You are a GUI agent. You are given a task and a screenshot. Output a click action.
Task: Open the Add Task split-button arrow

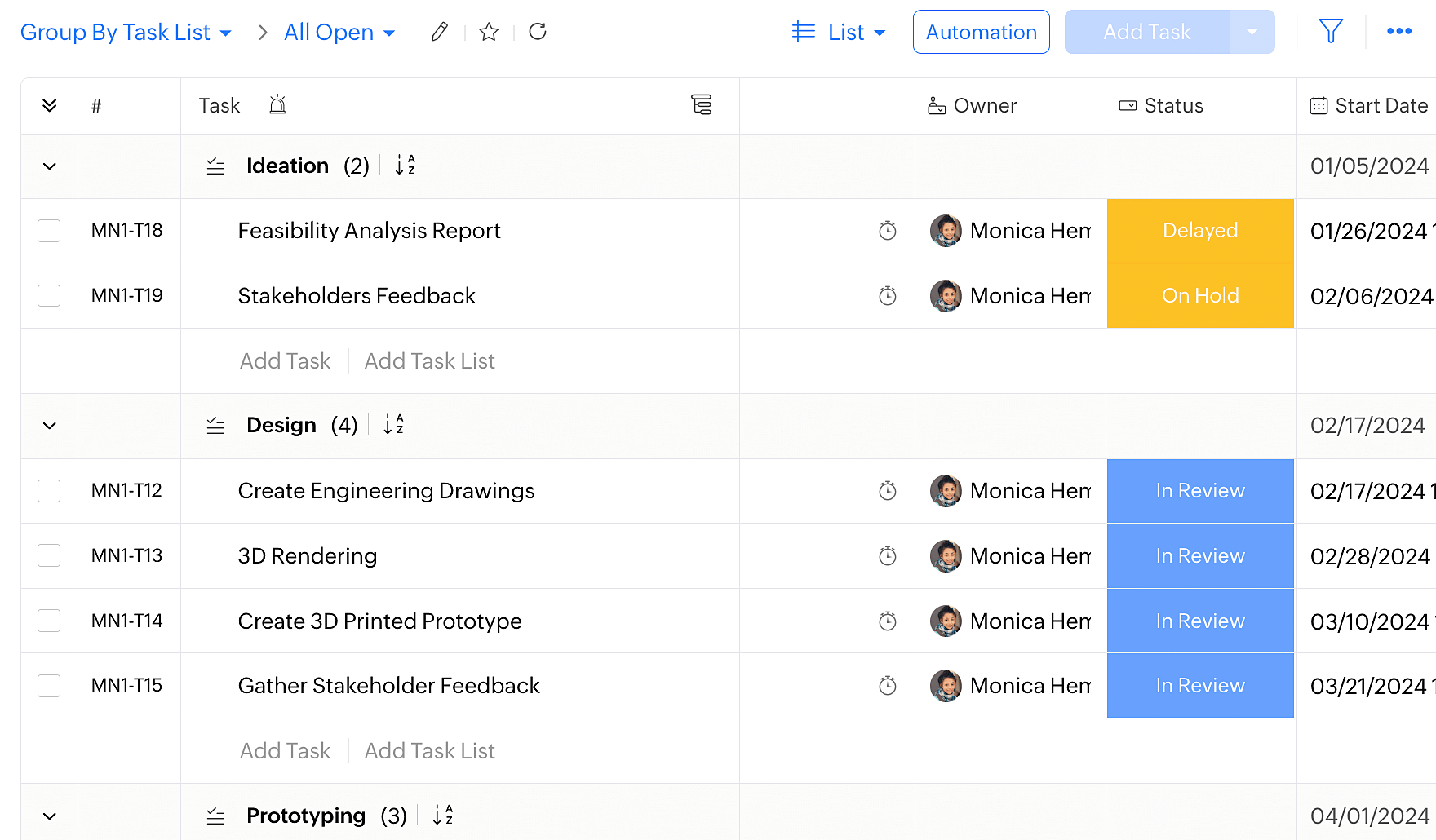coord(1252,32)
